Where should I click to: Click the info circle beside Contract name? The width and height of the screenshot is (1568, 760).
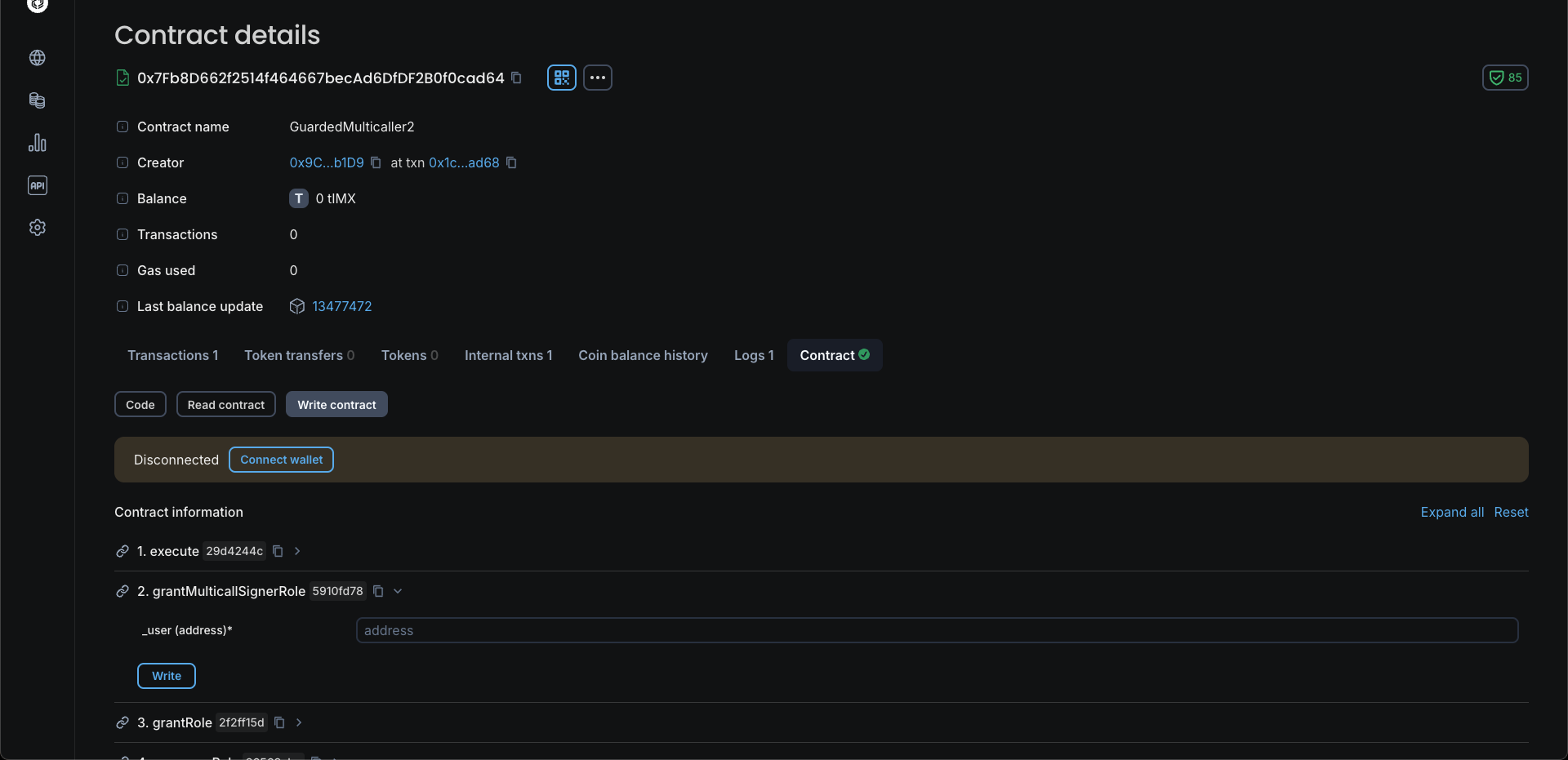tap(122, 127)
